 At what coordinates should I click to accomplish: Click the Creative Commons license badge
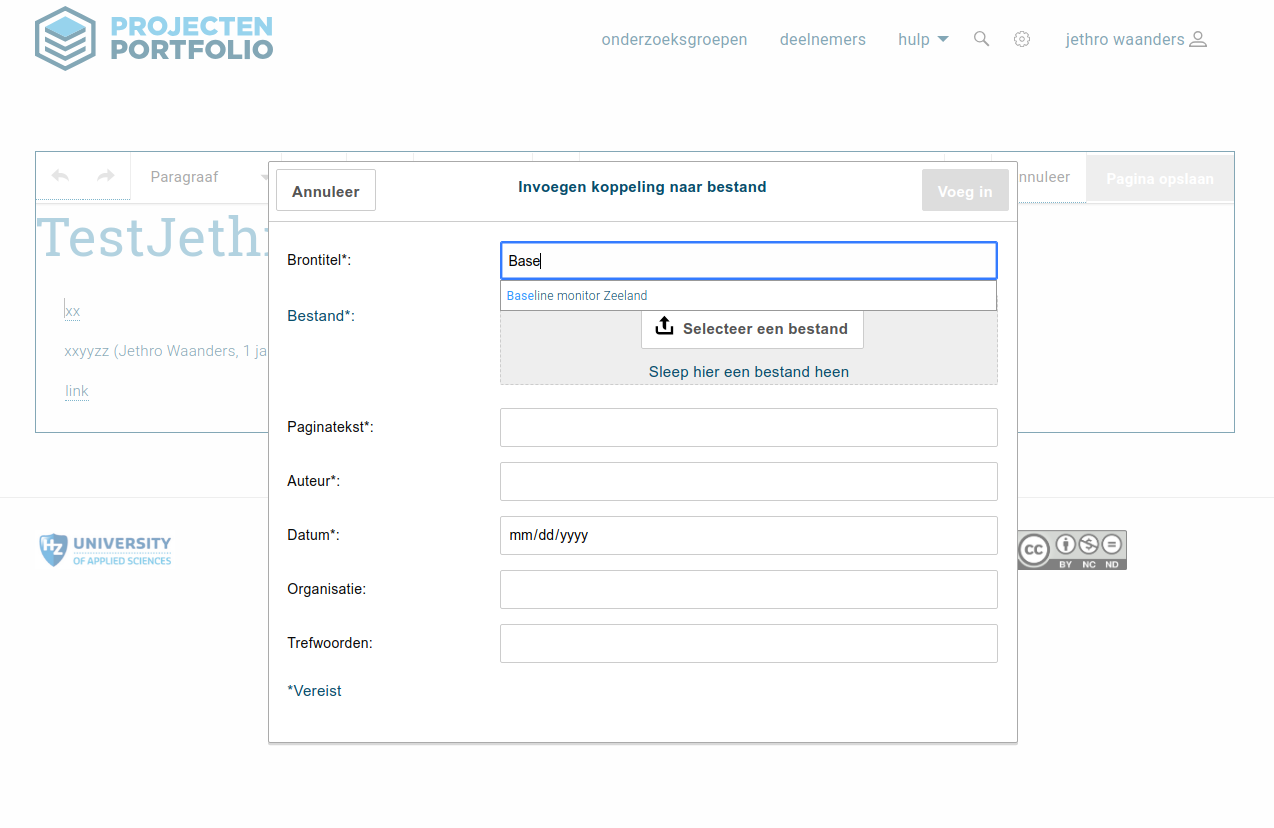1072,550
